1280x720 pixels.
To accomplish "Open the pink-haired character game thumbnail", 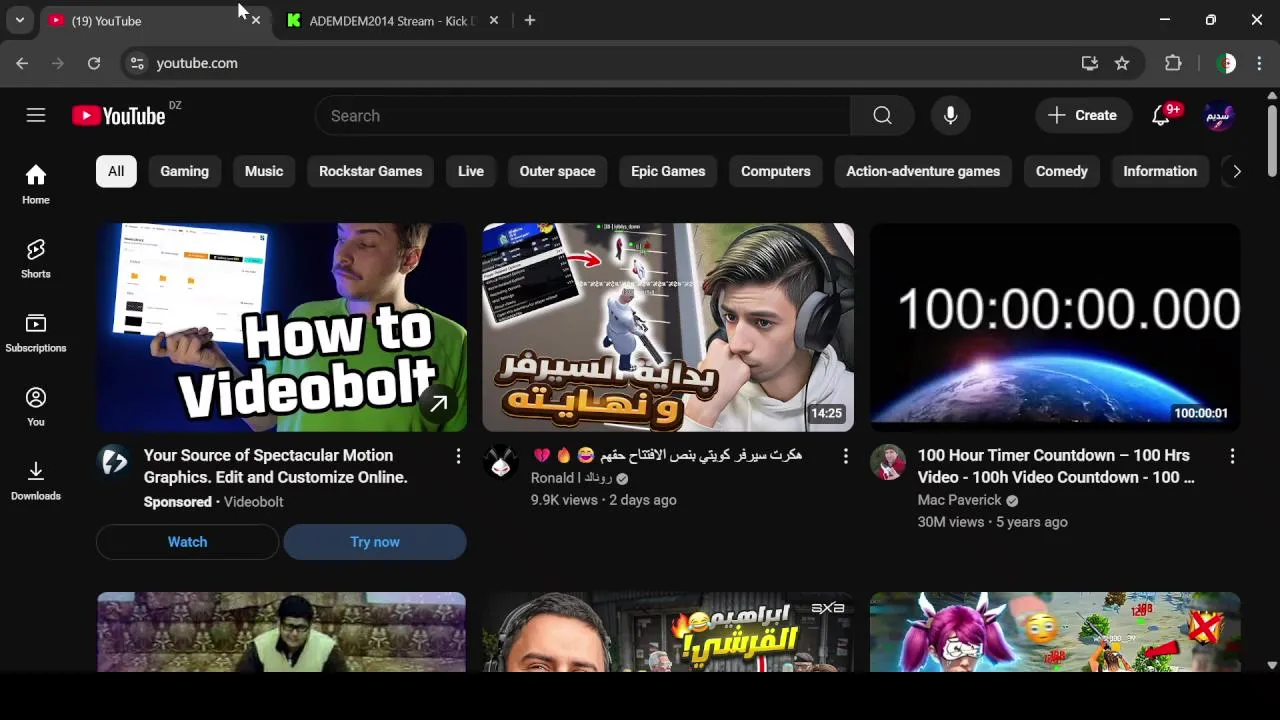I will (x=1055, y=632).
